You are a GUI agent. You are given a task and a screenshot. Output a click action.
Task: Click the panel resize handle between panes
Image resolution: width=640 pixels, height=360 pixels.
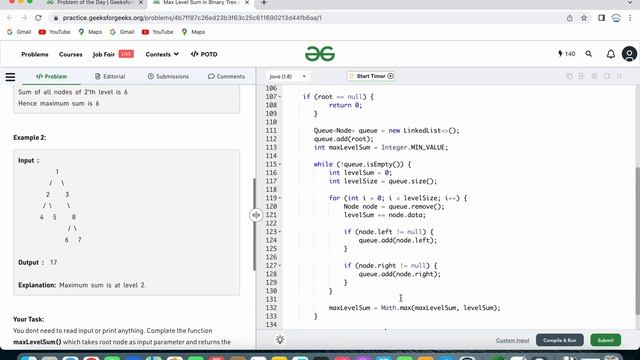coord(256,215)
